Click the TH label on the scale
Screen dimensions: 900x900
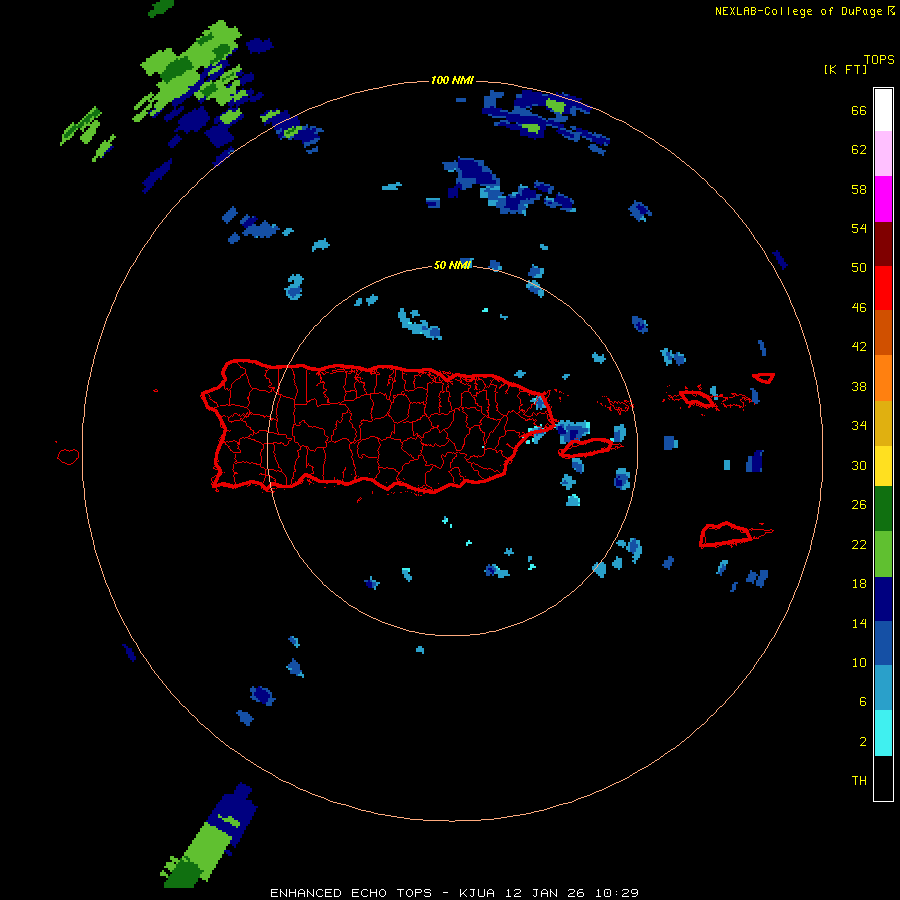coord(859,781)
